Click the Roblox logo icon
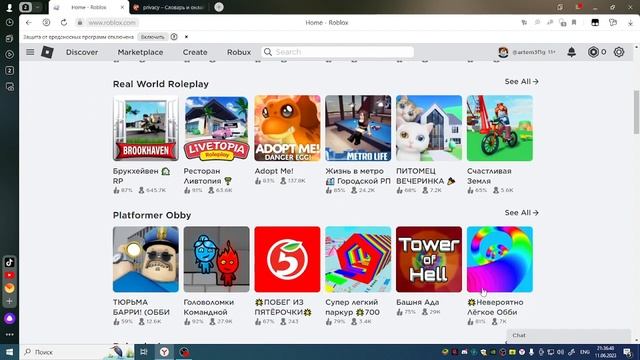The image size is (640, 360). tap(47, 52)
